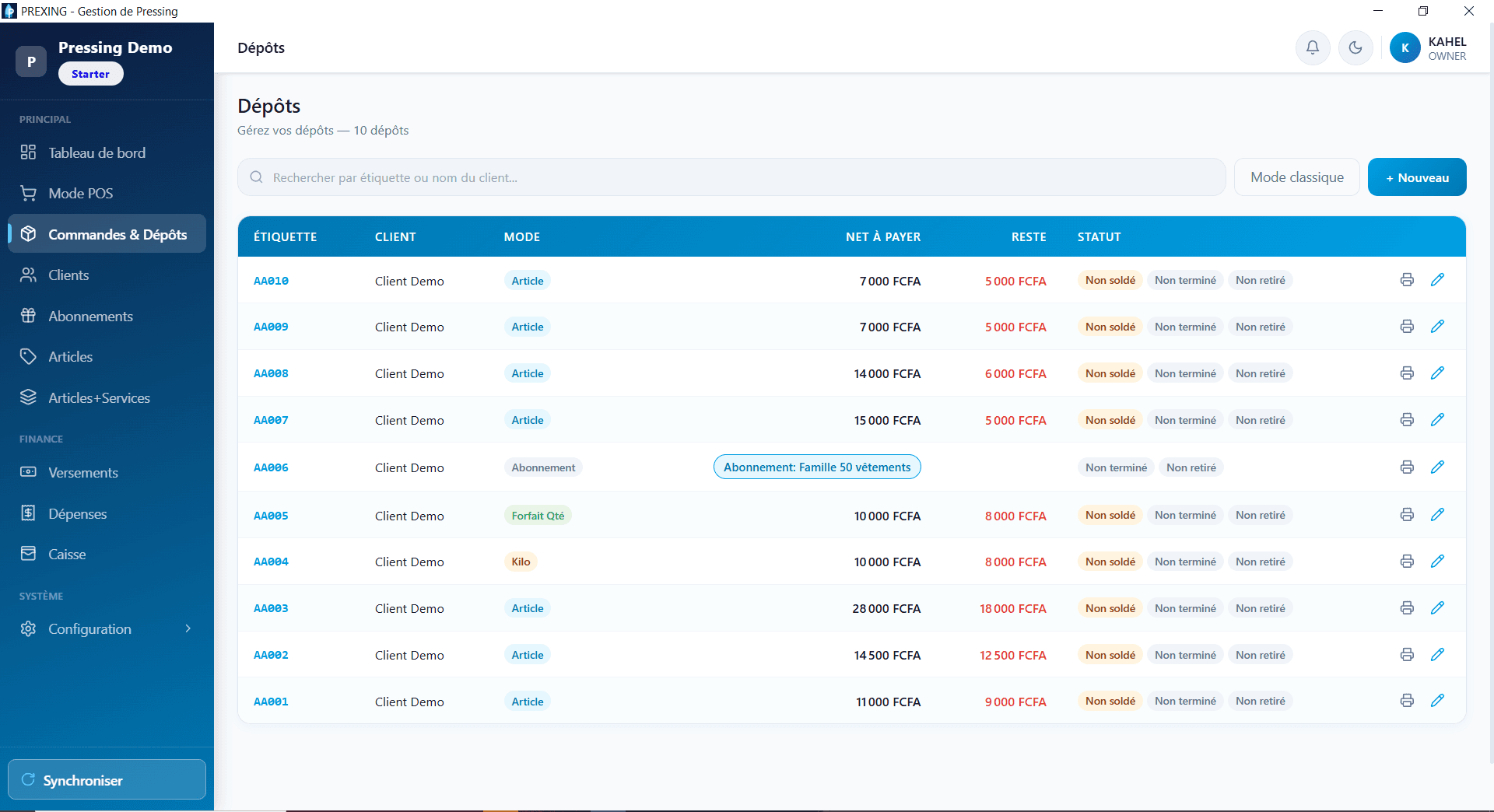Open the notifications bell
The width and height of the screenshot is (1494, 812).
pyautogui.click(x=1313, y=48)
